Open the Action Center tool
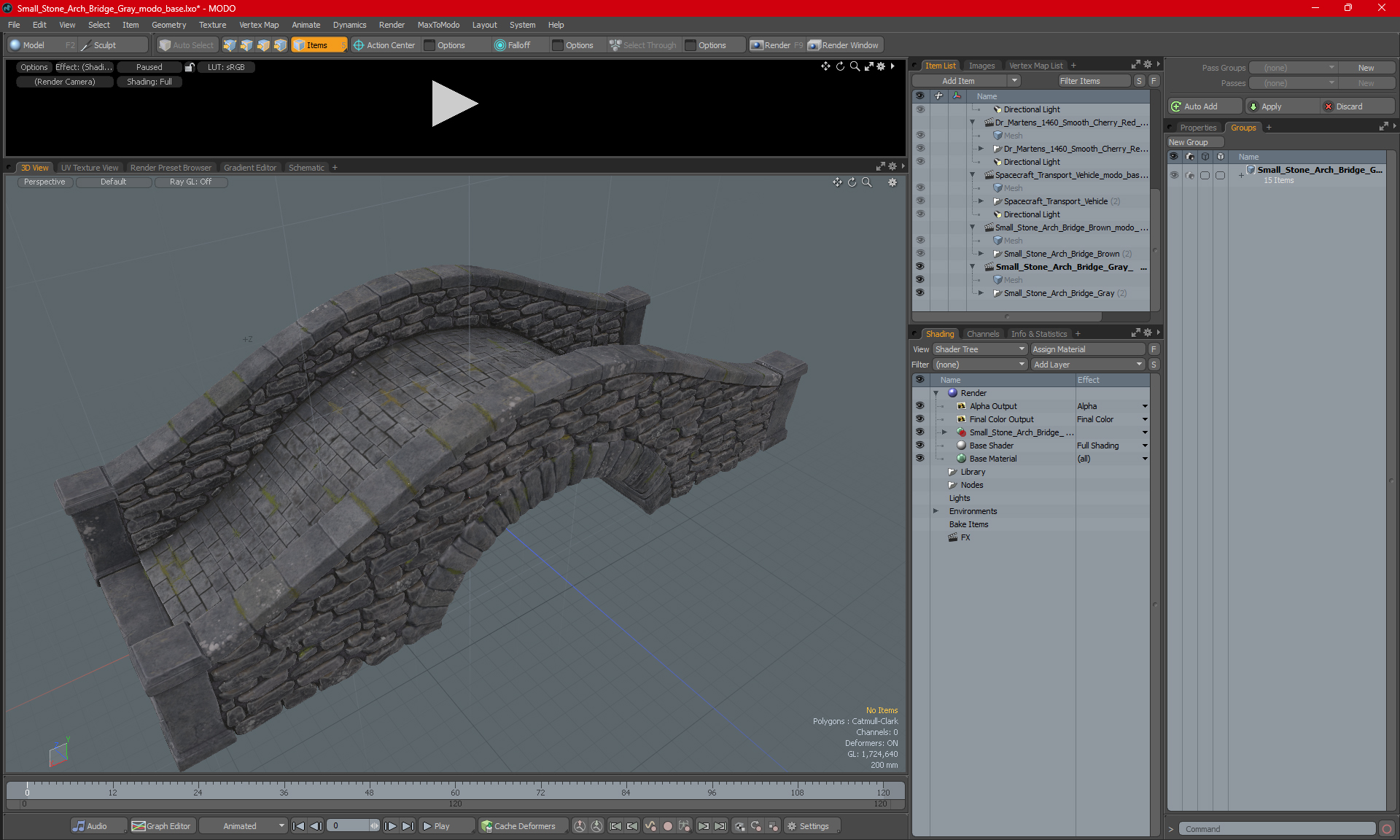Screen dimensions: 1400x840 [384, 45]
